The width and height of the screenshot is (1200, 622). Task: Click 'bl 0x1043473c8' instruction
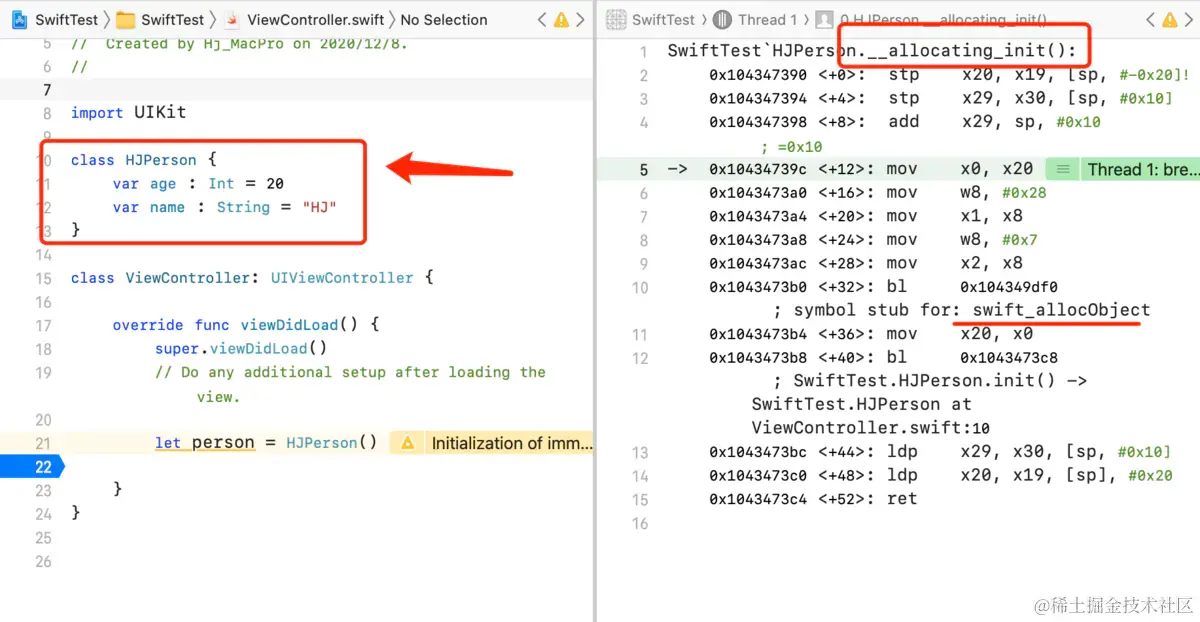tap(973, 358)
